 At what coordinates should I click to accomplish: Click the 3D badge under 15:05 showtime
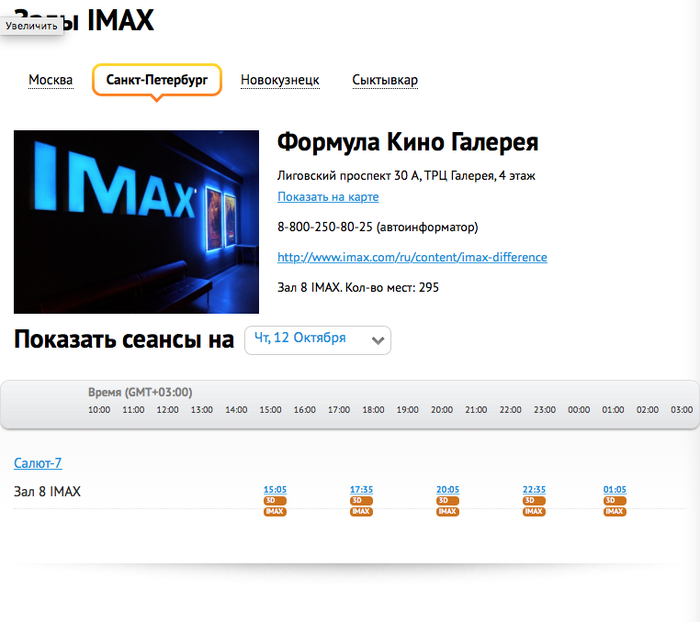275,500
